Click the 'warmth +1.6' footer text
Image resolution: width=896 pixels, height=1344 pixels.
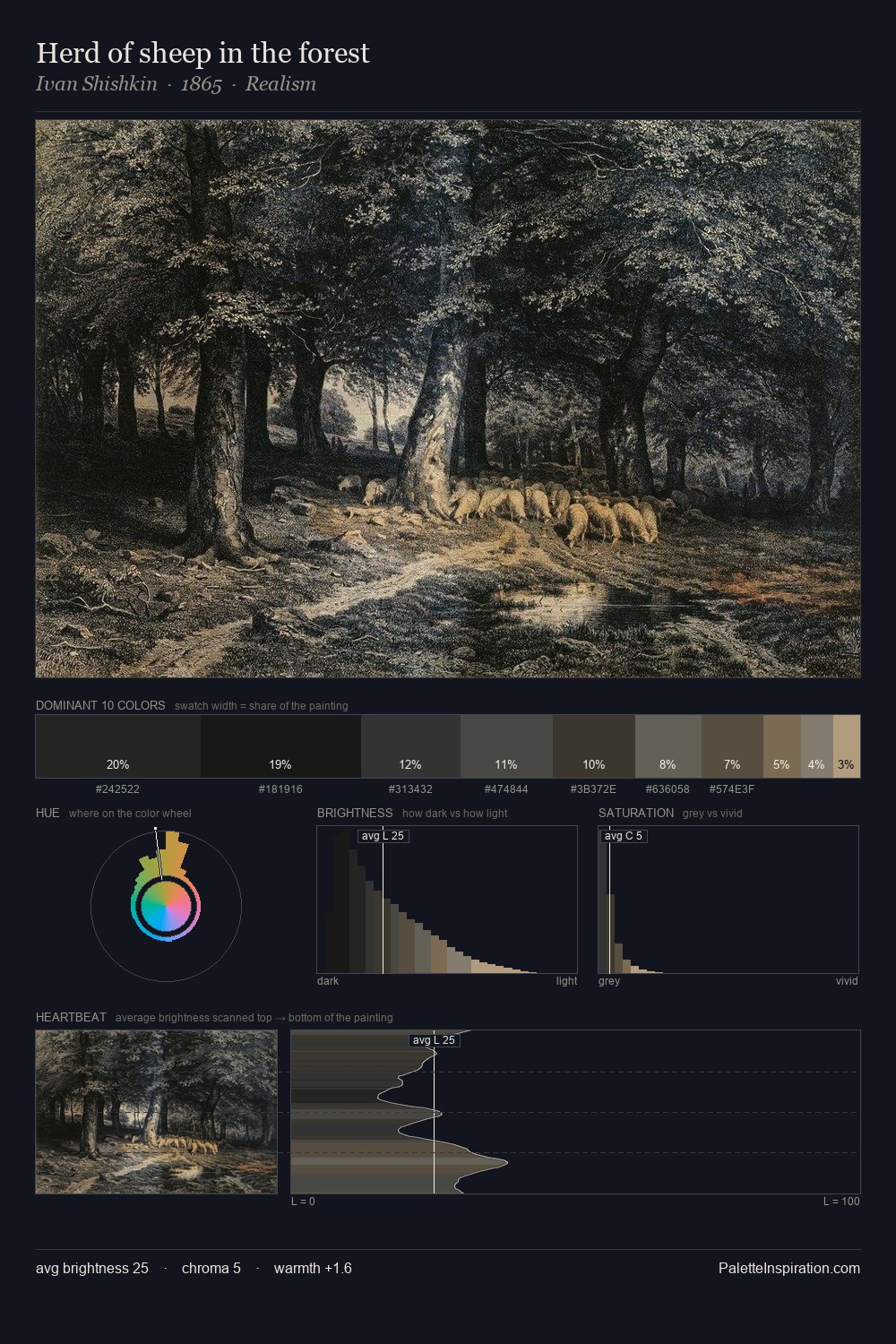point(313,1268)
